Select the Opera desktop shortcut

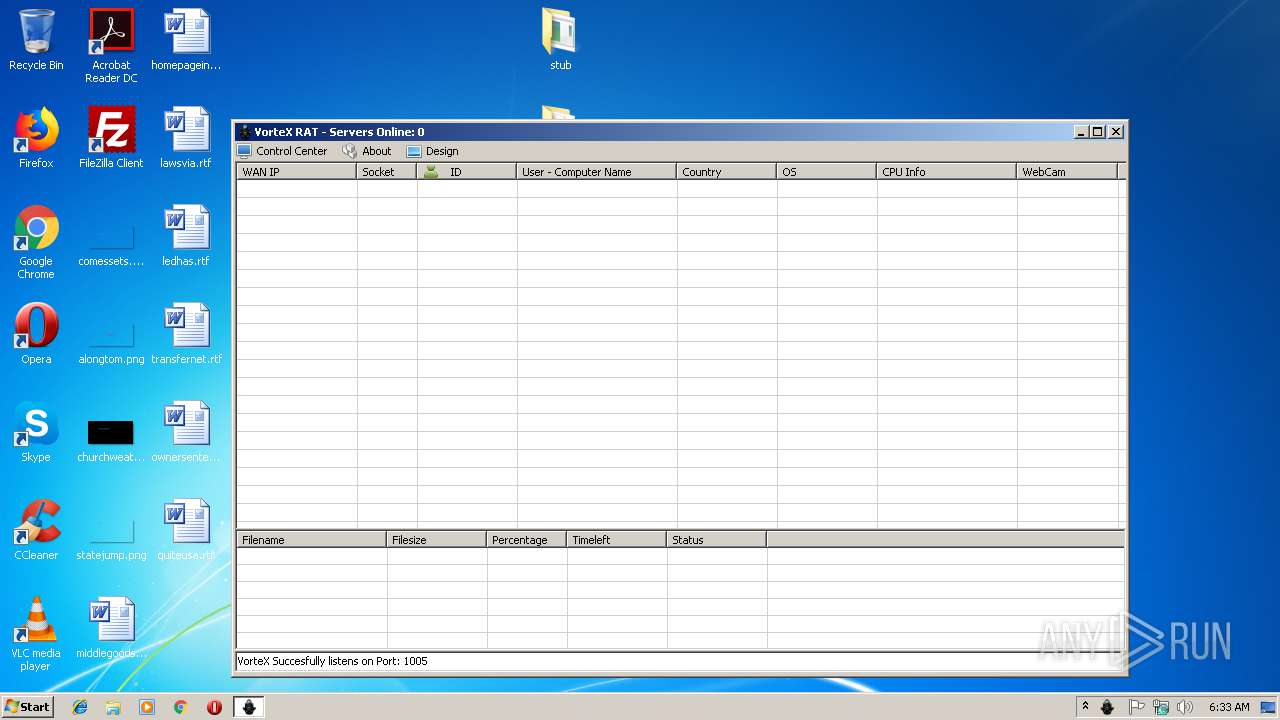(x=36, y=334)
